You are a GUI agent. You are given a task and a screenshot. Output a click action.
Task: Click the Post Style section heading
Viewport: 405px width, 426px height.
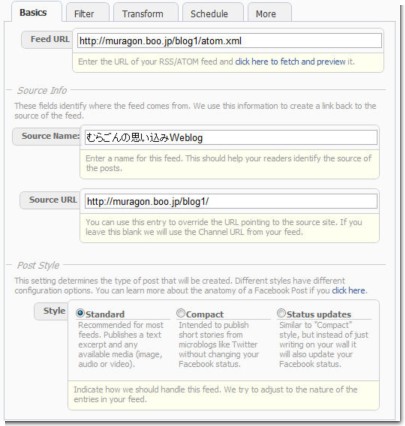pos(38,265)
